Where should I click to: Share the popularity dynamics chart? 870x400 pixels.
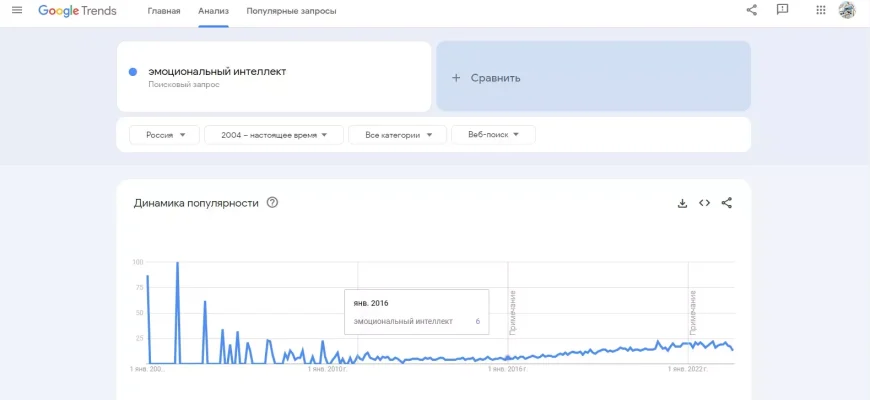coord(727,203)
